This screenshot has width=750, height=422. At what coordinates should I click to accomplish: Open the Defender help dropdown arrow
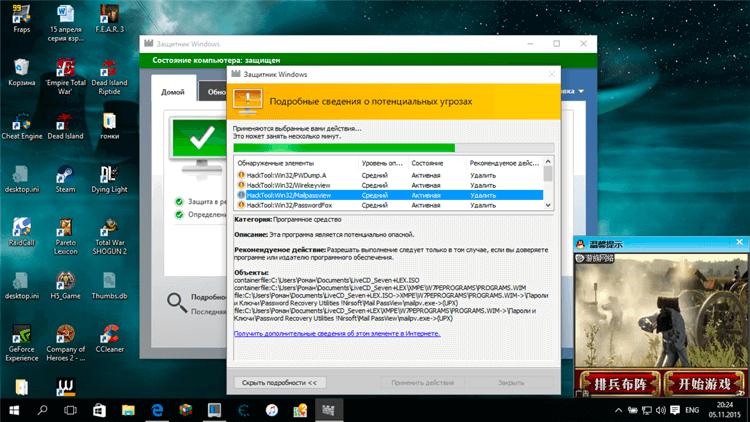(581, 91)
